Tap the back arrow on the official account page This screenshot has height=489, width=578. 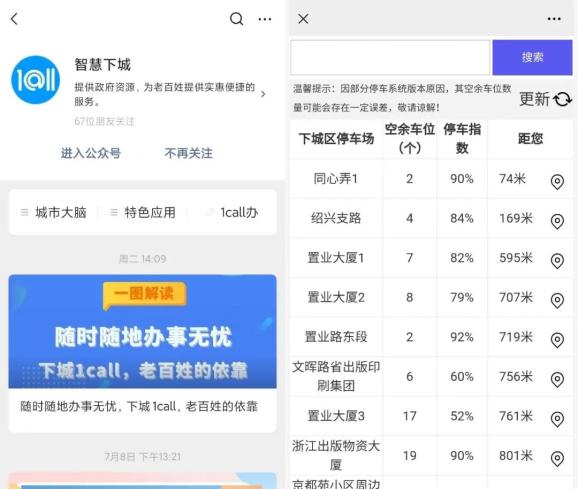pyautogui.click(x=14, y=19)
